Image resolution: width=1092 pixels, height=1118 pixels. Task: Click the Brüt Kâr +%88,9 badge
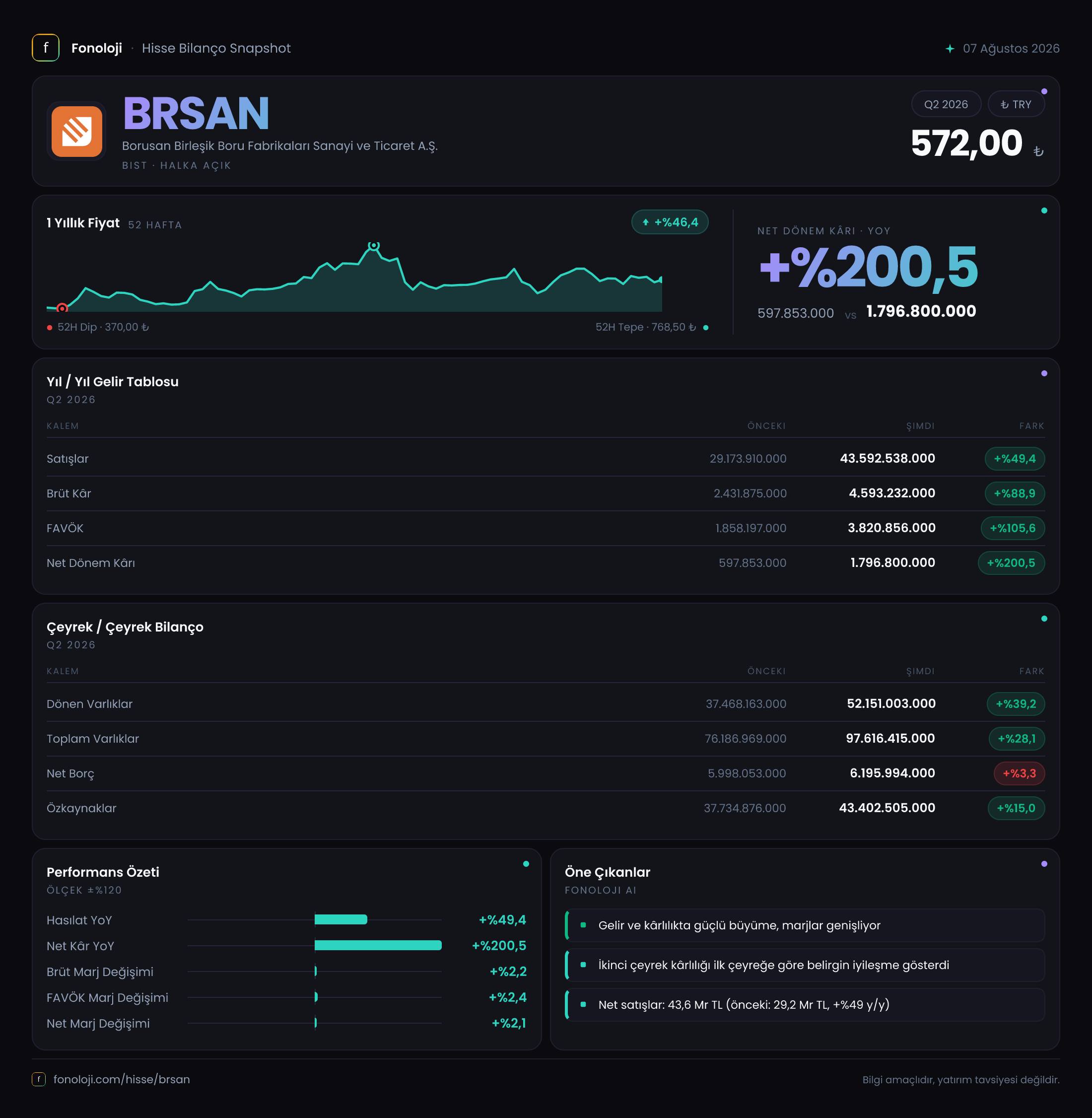coord(1015,493)
